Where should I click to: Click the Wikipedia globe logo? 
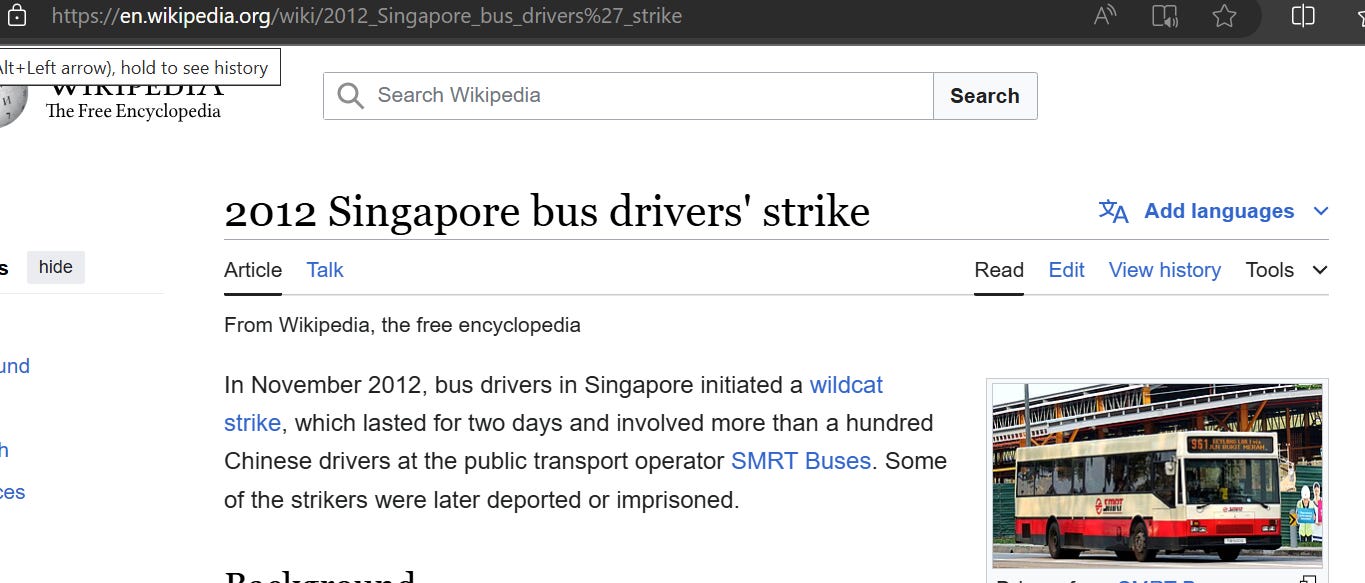10,104
